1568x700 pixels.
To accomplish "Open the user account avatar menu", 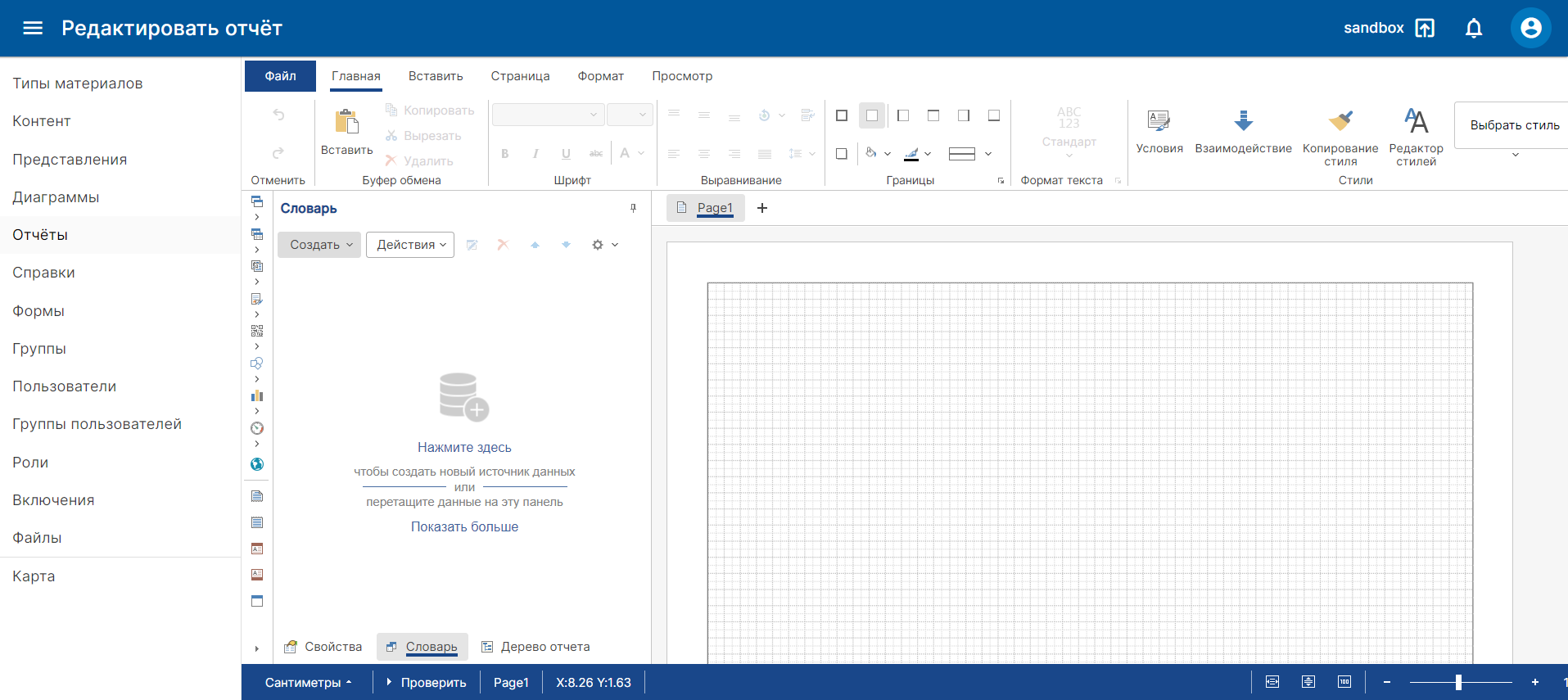I will [1530, 28].
